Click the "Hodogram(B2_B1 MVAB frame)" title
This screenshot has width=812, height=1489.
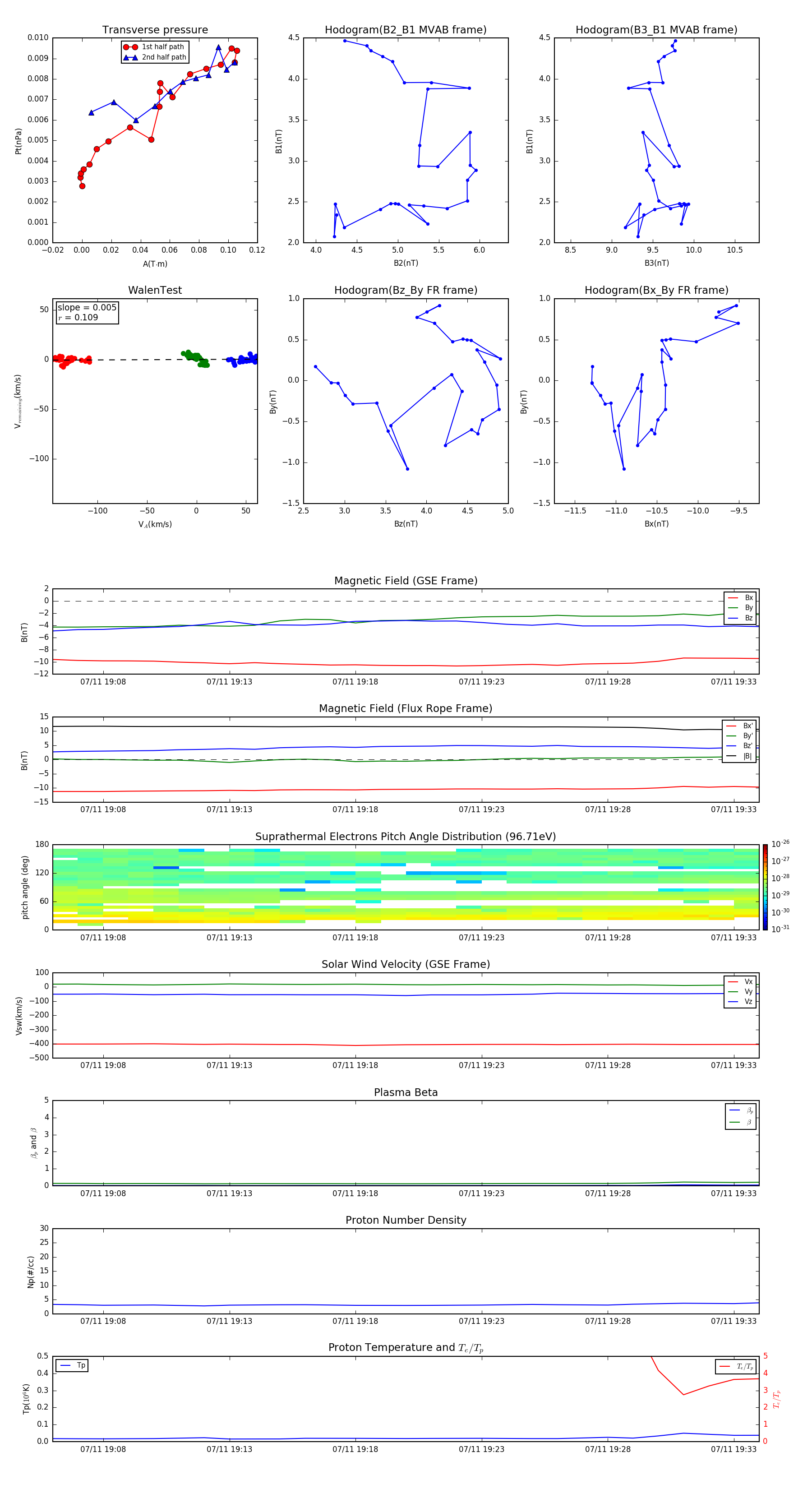point(406,30)
